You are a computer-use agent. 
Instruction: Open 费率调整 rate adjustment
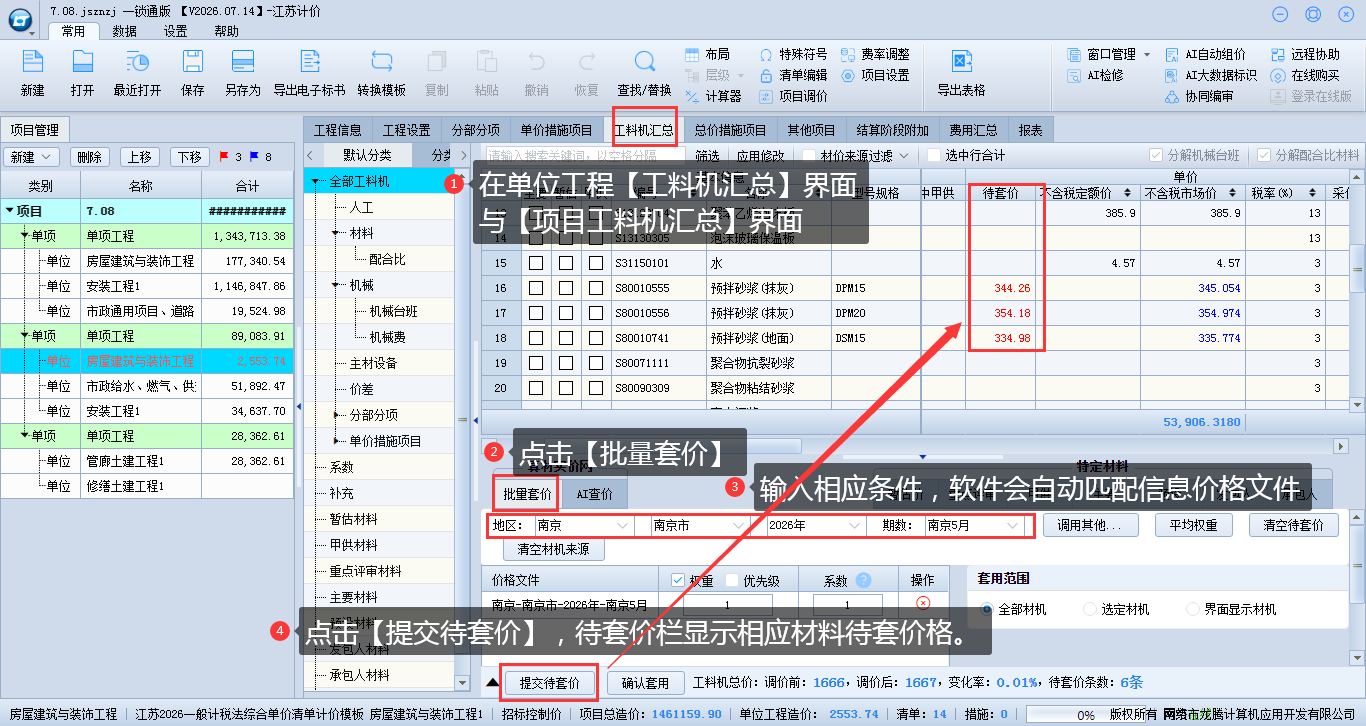click(876, 54)
